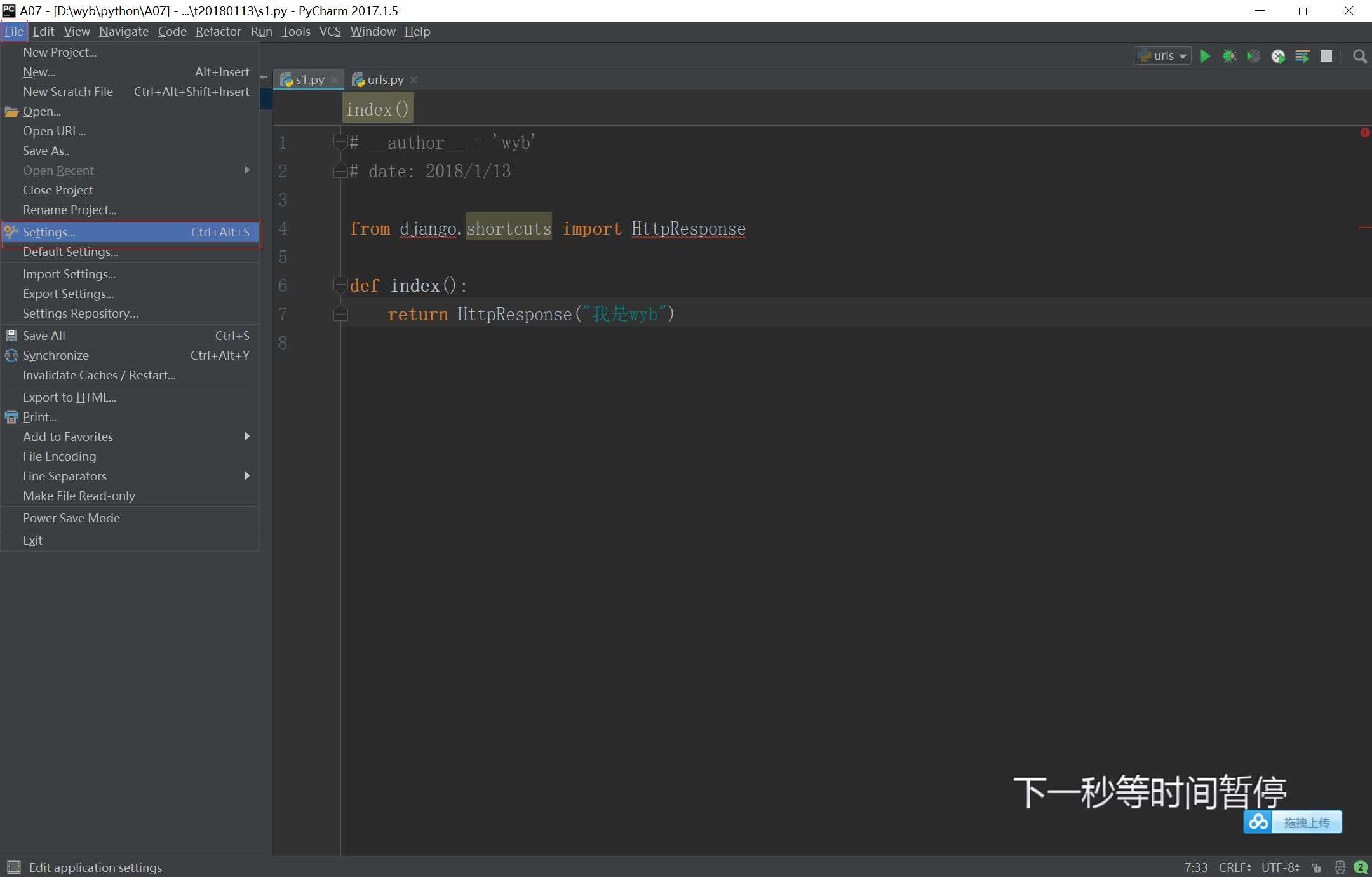Toggle Power Save Mode menu item
Viewport: 1372px width, 877px height.
[130, 518]
